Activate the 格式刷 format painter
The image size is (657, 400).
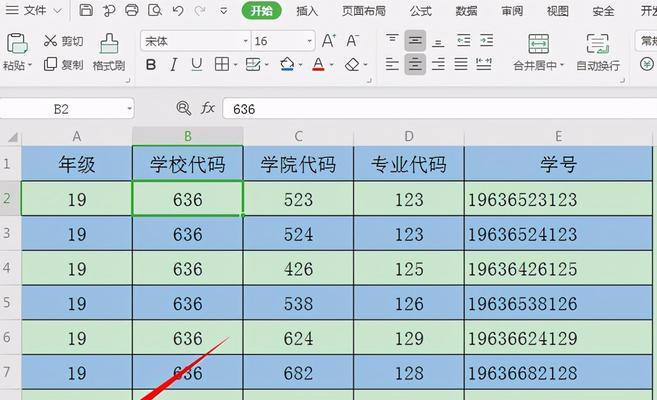[109, 52]
